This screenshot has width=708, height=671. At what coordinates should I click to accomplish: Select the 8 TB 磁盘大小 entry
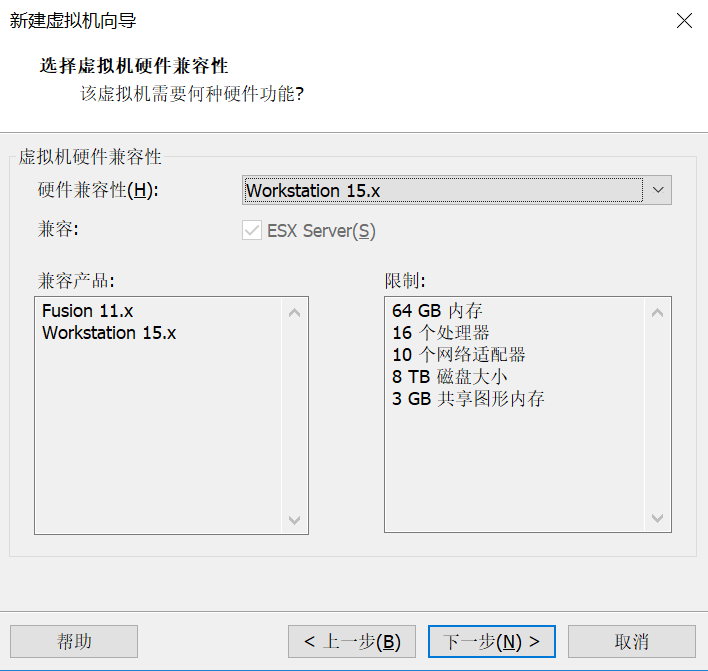(450, 377)
